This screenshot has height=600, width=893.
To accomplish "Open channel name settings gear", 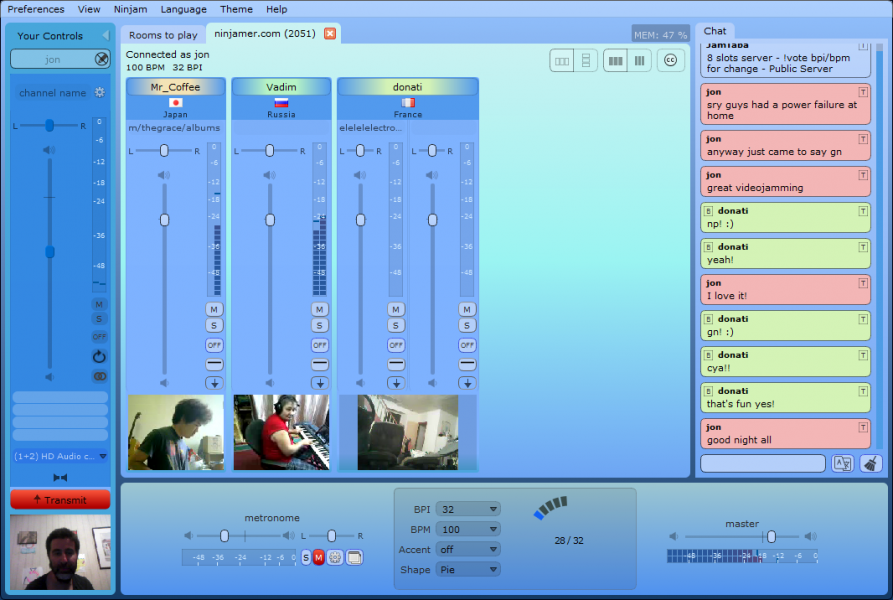I will tap(100, 92).
